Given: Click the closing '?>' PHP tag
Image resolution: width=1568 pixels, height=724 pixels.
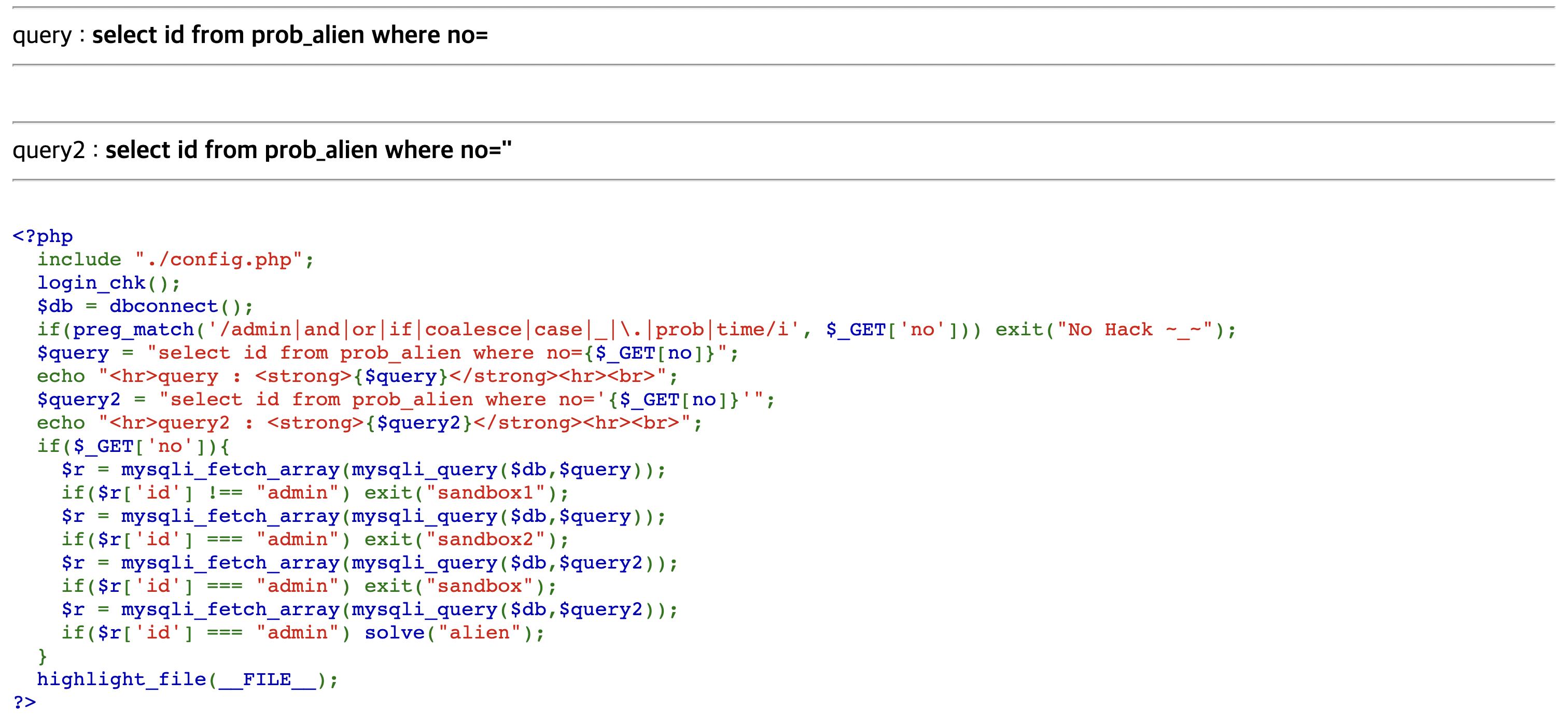Looking at the screenshot, I should (25, 703).
